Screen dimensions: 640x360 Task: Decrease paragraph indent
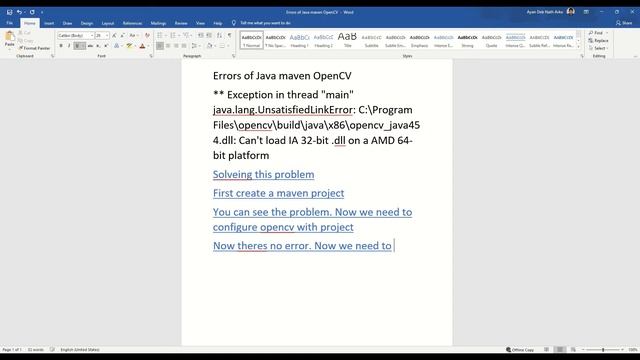(201, 36)
